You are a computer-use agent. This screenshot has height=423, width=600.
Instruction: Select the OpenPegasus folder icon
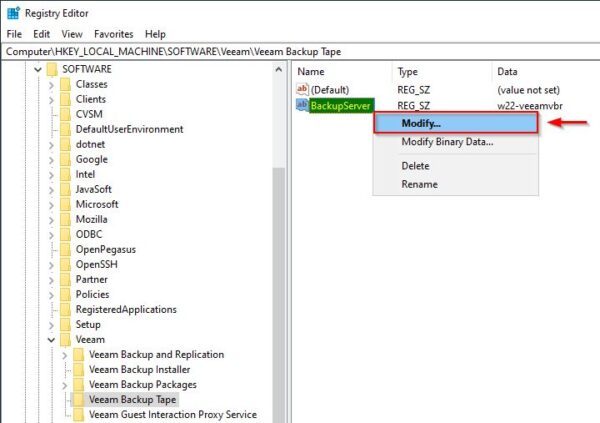pos(65,249)
